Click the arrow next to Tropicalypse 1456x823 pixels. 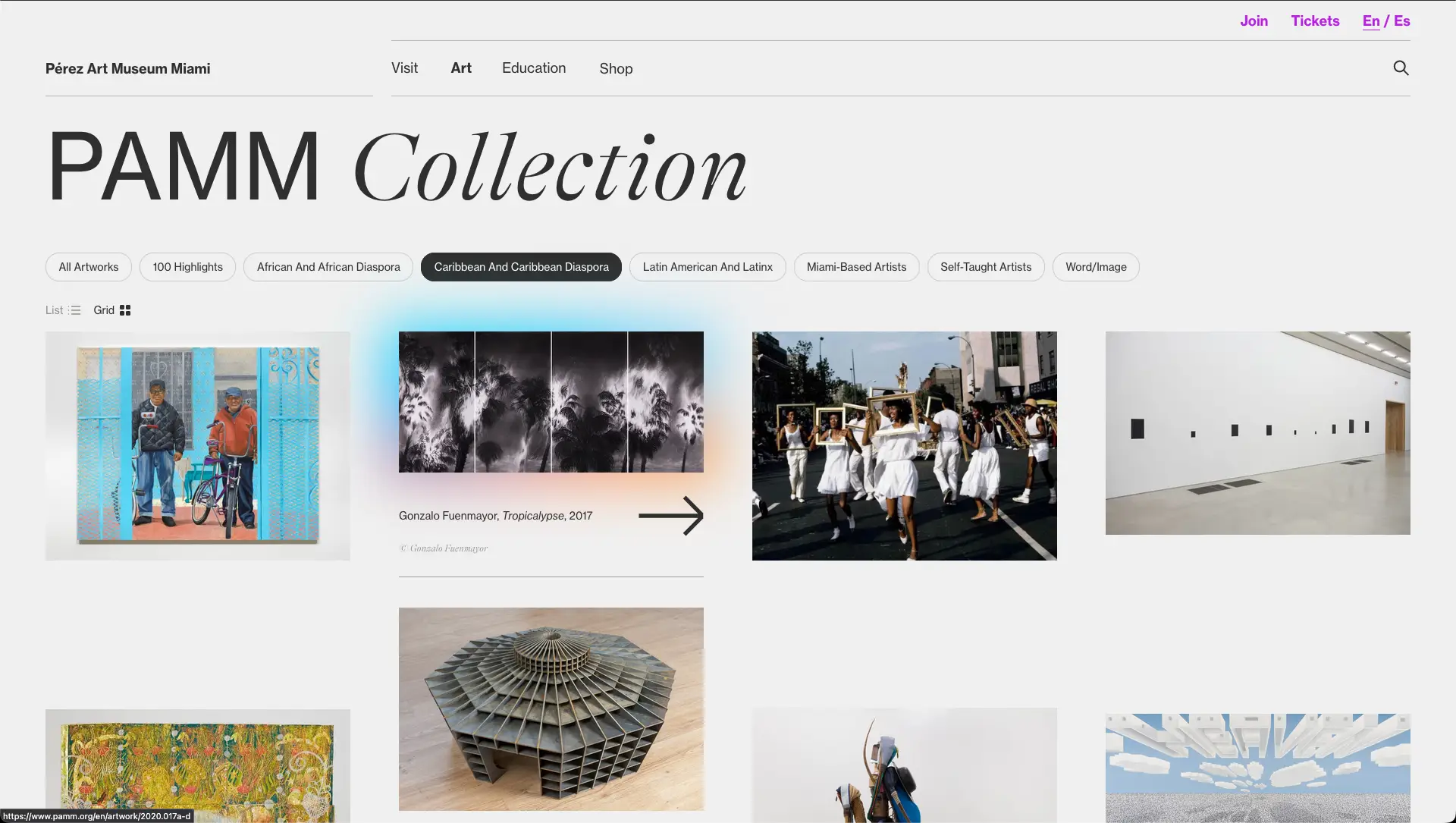click(x=671, y=516)
